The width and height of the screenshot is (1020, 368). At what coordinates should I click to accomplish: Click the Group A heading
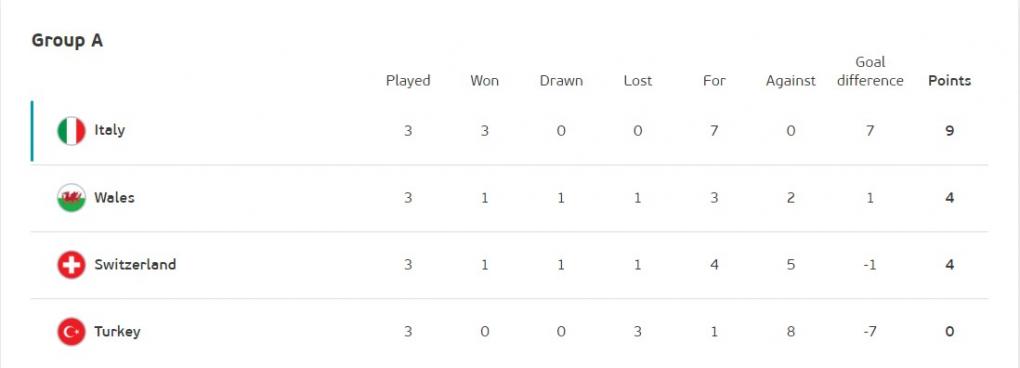pos(67,40)
